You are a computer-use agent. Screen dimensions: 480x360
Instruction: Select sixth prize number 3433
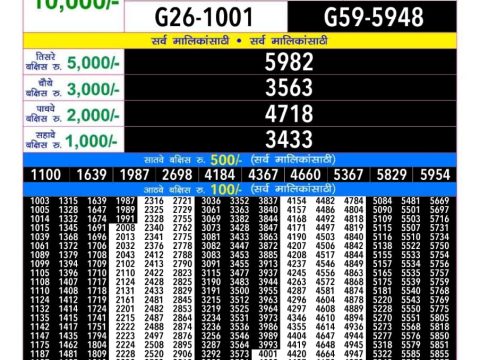pos(289,139)
